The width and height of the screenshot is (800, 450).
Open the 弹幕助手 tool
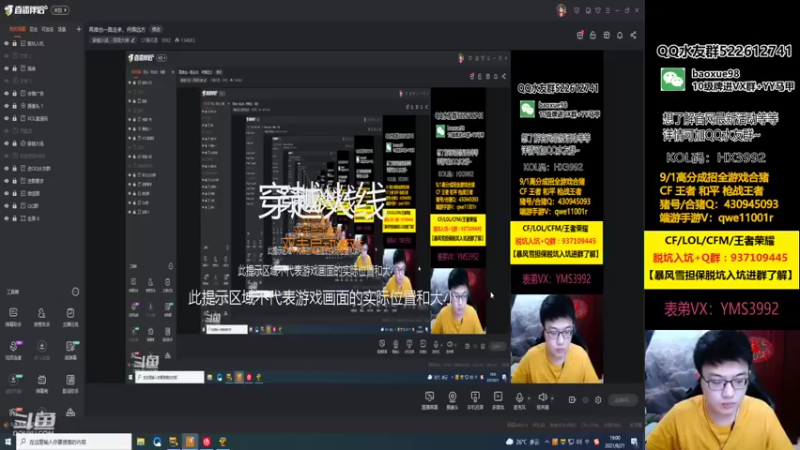(13, 316)
